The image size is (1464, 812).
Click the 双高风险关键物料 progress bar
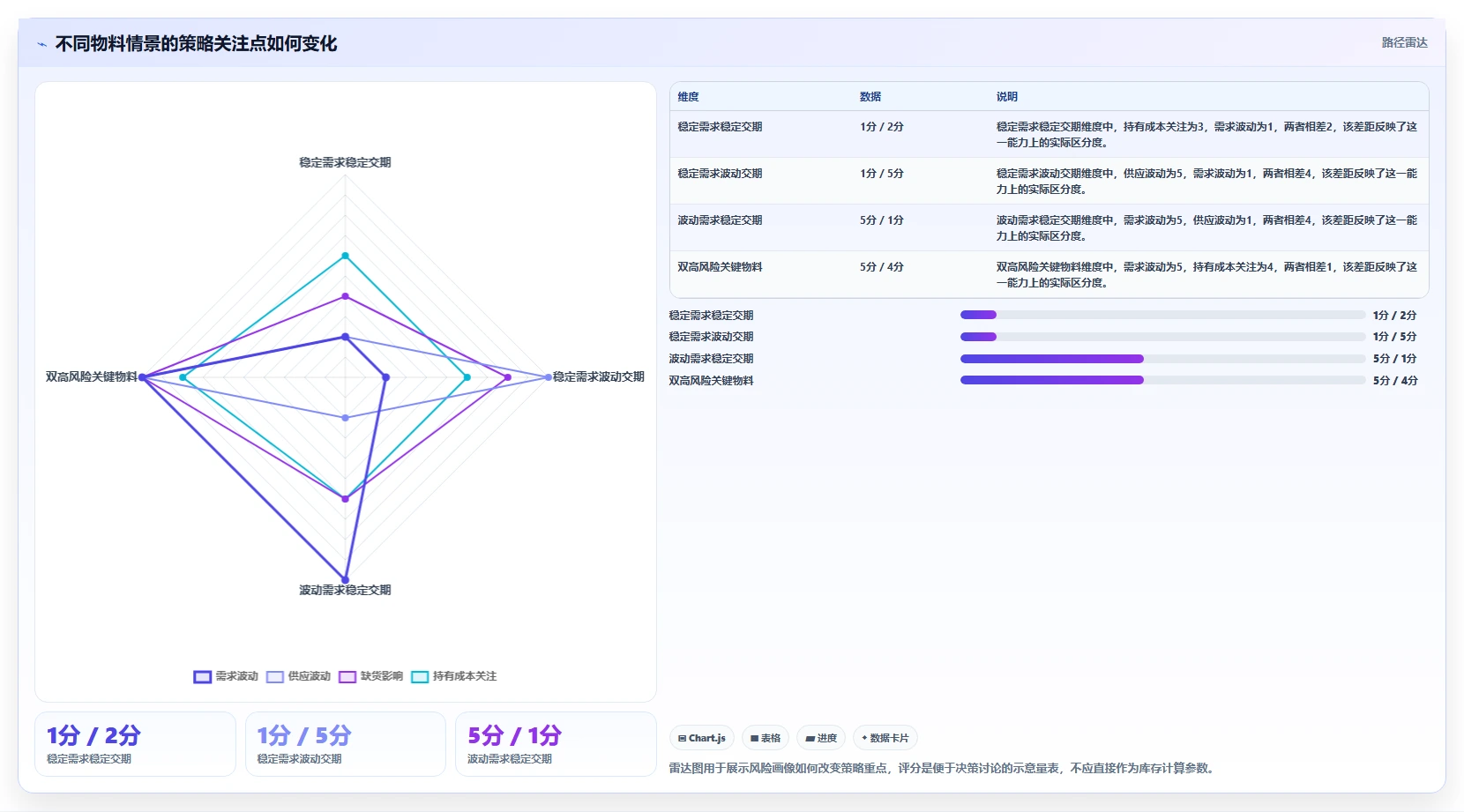click(1162, 380)
